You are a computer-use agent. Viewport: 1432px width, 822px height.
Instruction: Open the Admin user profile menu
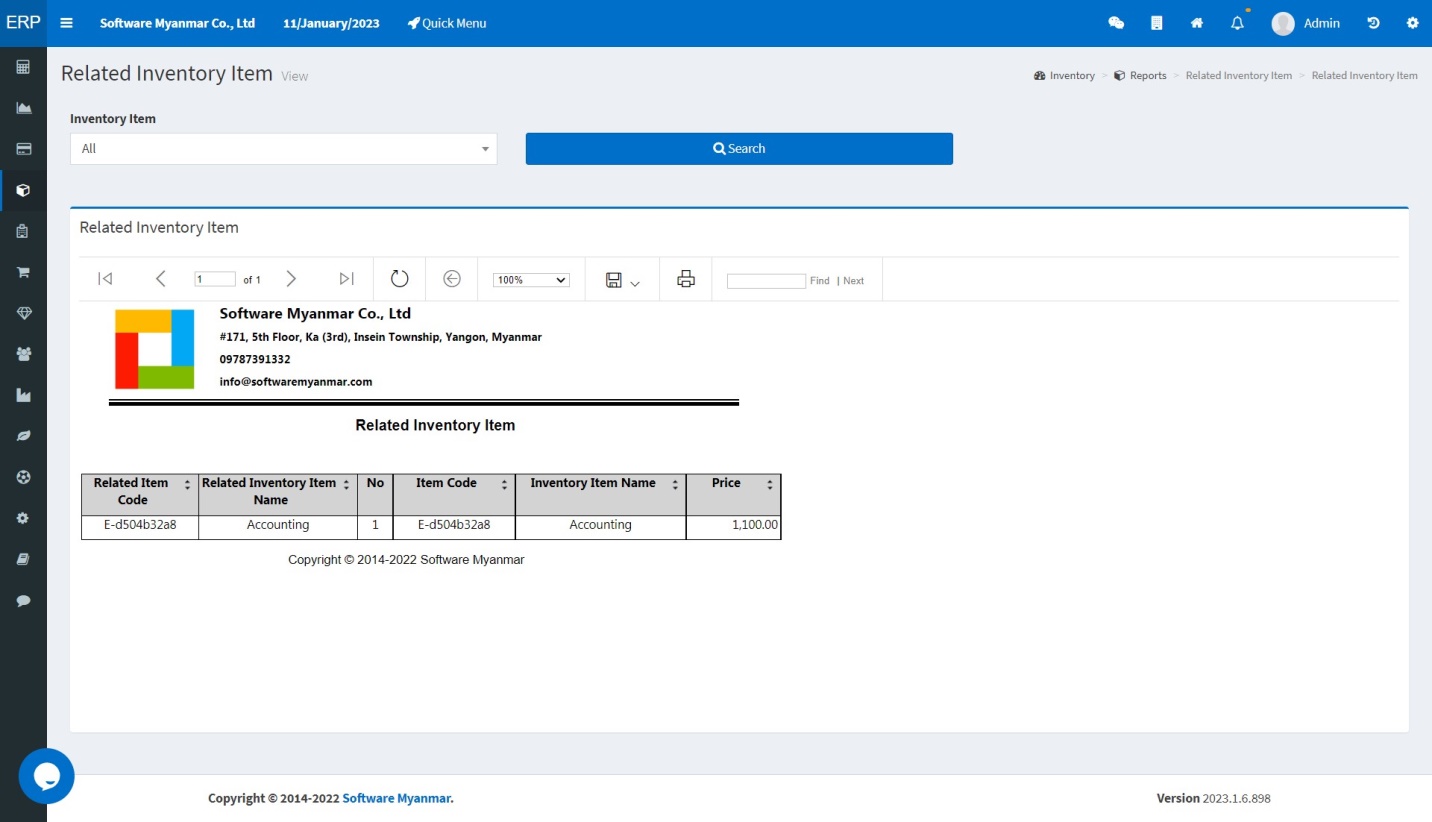point(1306,23)
